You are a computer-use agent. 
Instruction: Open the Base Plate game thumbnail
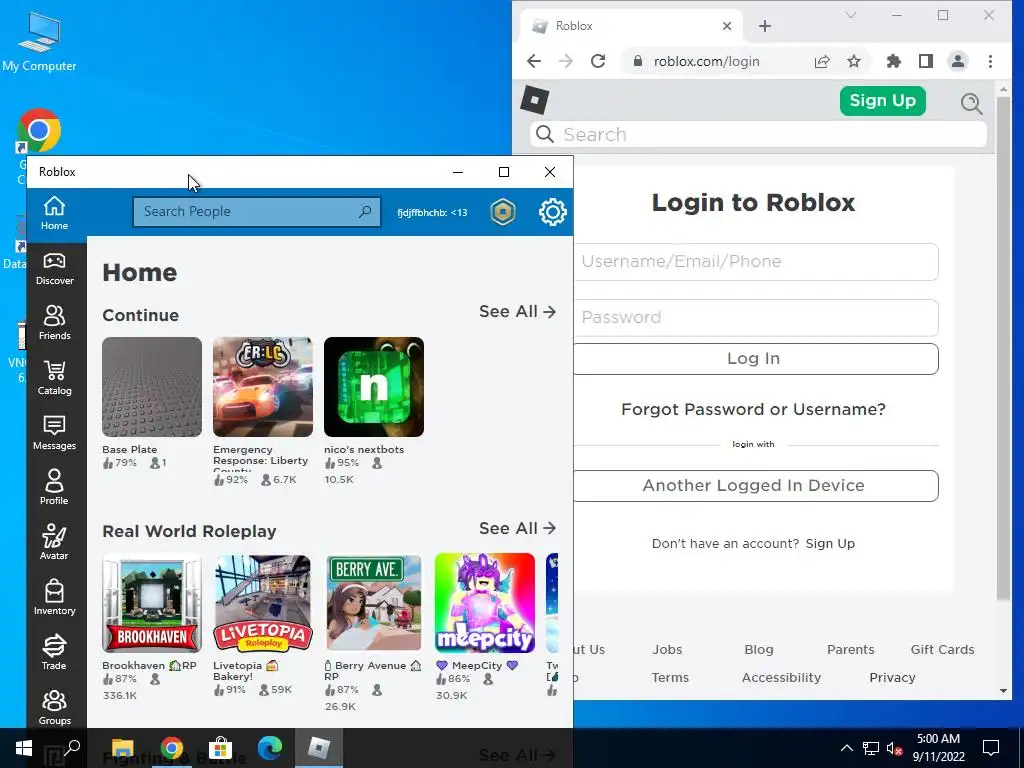point(152,387)
